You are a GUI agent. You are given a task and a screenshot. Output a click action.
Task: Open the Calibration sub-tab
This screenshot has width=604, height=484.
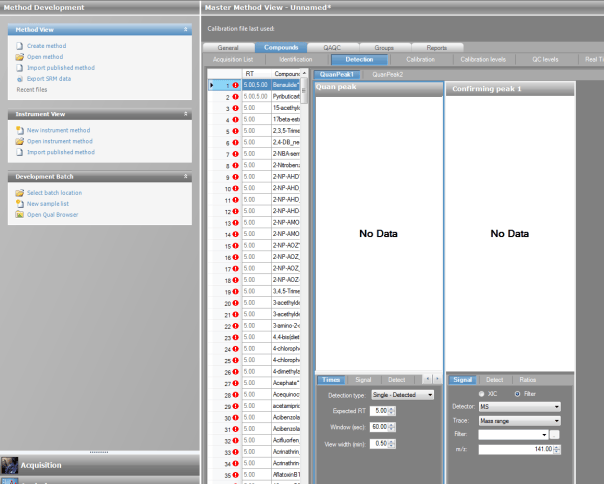click(421, 59)
